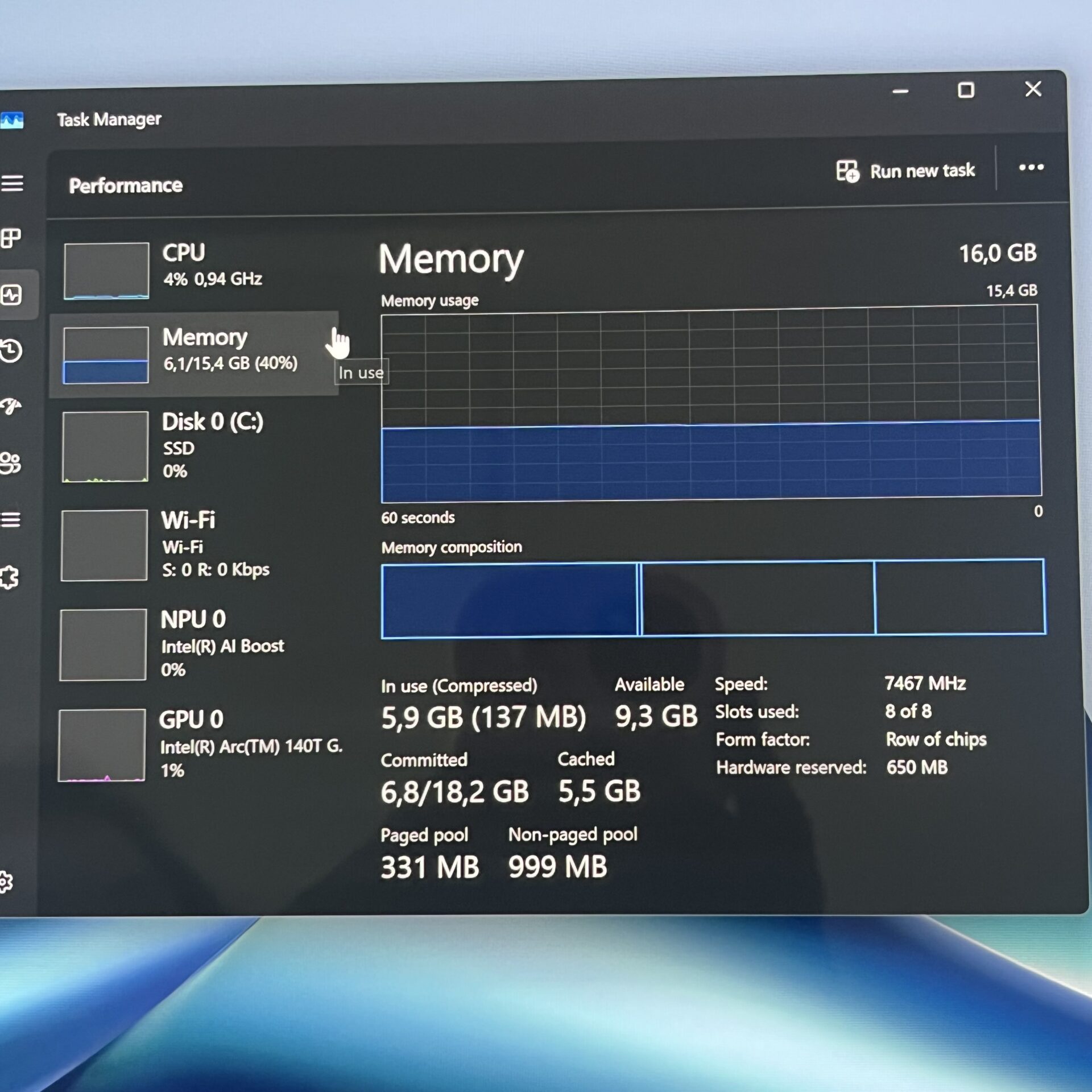Select the Memory performance item
Screen dimensions: 1092x1092
tap(194, 354)
